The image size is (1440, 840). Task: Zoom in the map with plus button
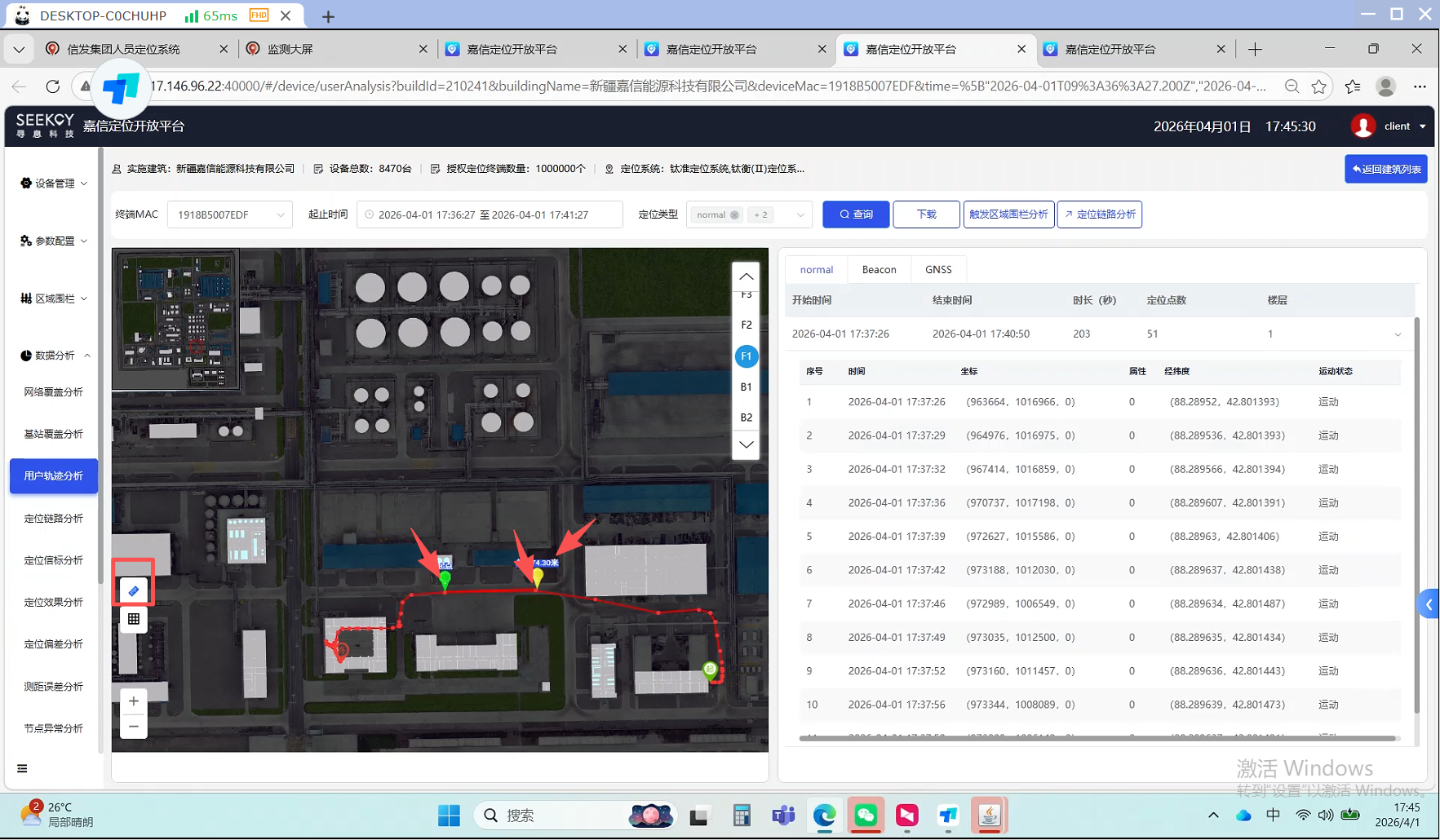tap(134, 701)
